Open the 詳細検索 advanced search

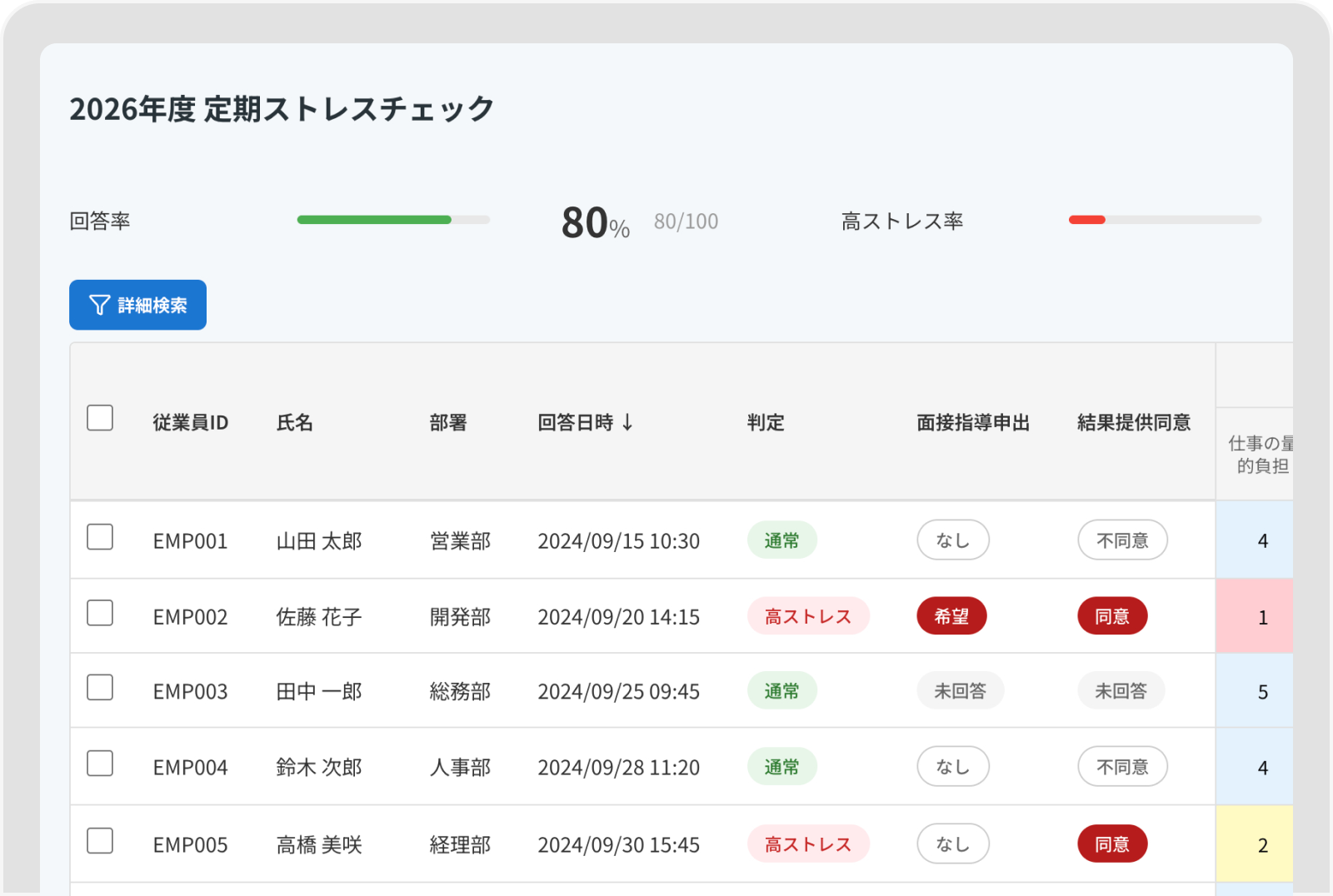click(x=137, y=305)
